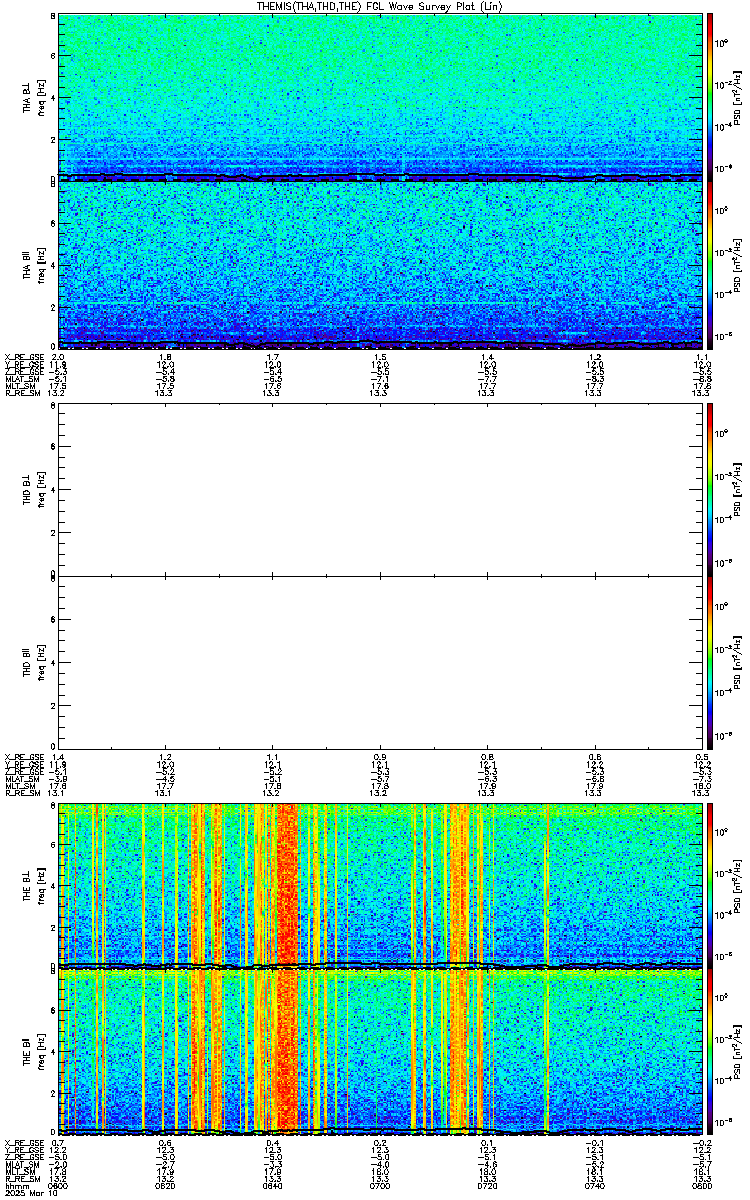Viewport: 750px width, 1200px height.
Task: Click inside the THA B⊥ spectrogram panel
Action: pos(380,96)
